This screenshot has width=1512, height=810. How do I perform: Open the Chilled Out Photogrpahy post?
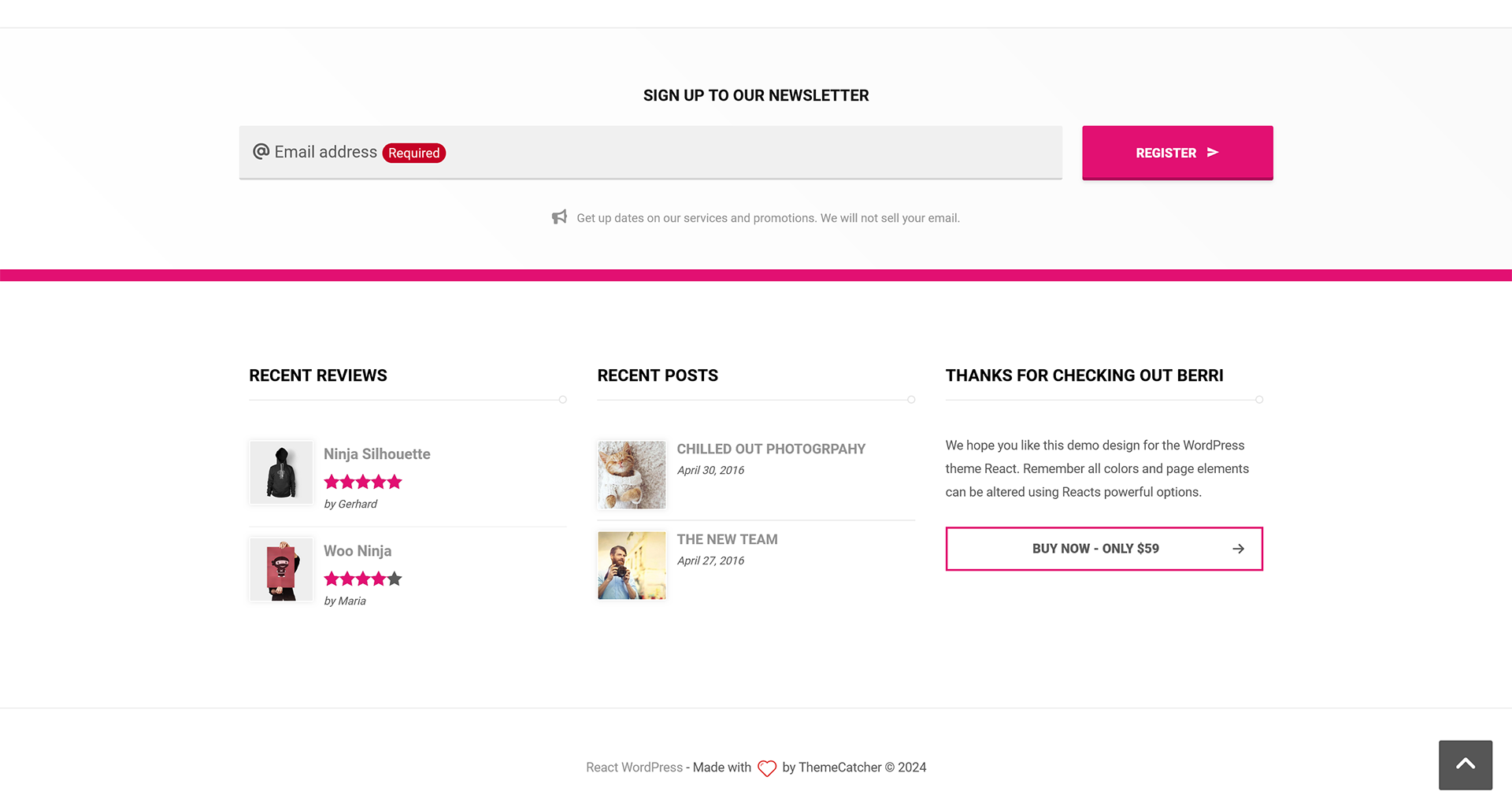(x=770, y=449)
